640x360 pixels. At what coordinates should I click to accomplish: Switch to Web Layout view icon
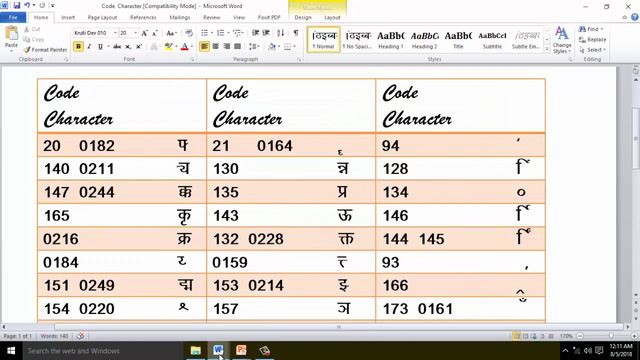pos(534,336)
